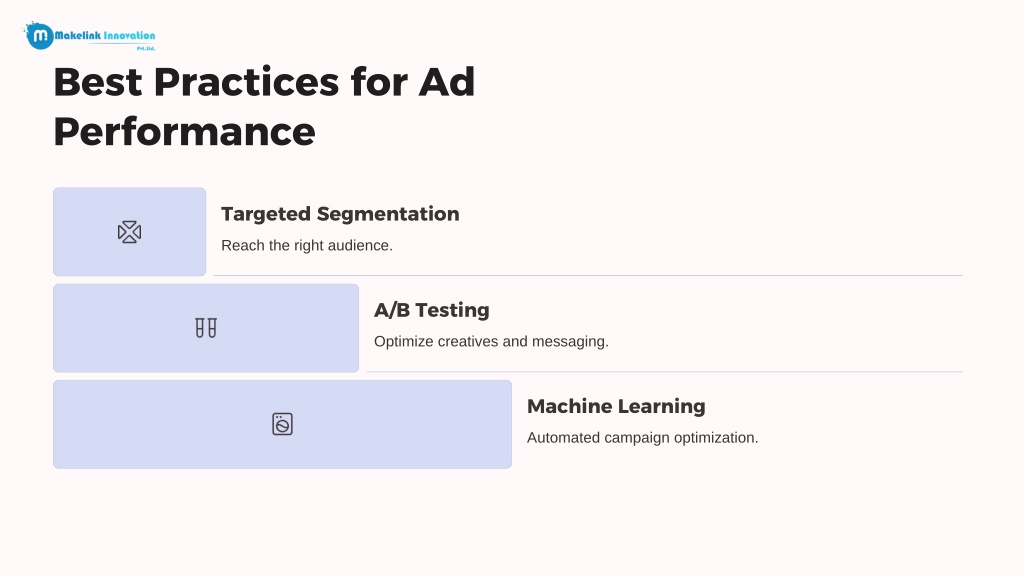1024x576 pixels.
Task: Click 'Reach the right audience.' text
Action: [x=307, y=246]
